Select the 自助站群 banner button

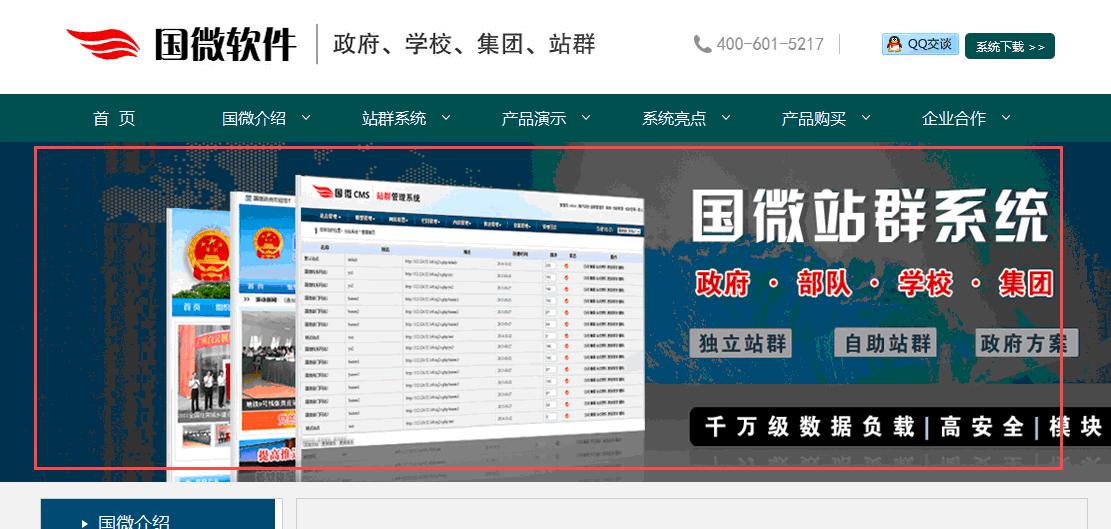point(886,344)
